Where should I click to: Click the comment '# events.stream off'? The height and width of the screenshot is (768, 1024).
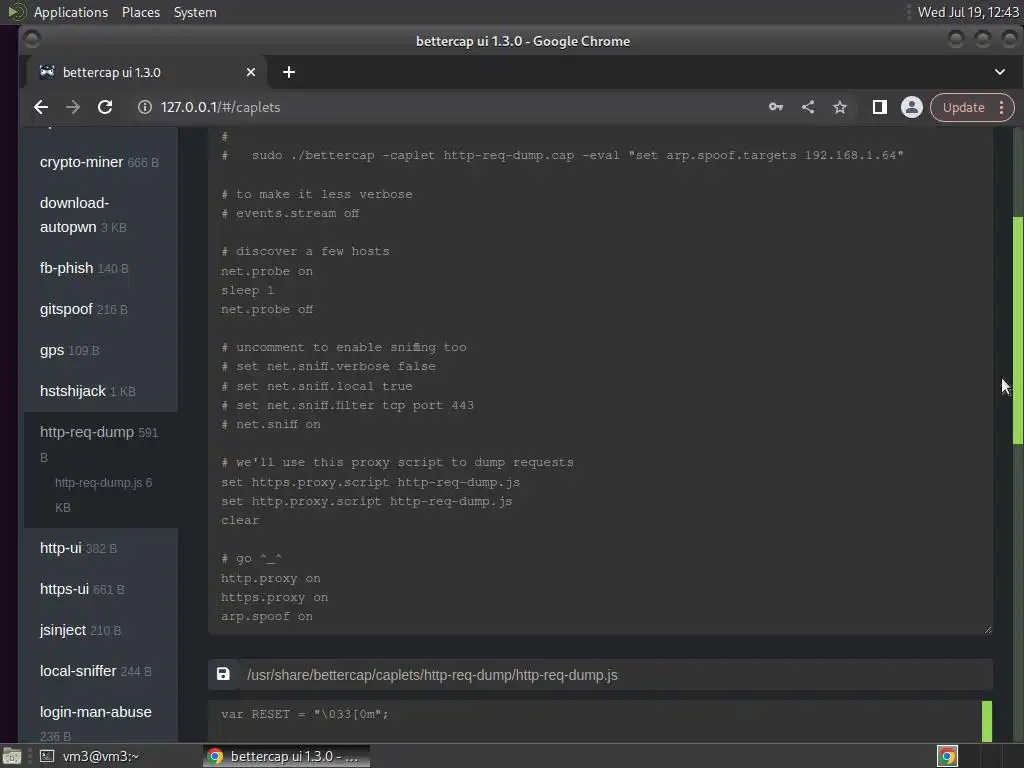(290, 213)
